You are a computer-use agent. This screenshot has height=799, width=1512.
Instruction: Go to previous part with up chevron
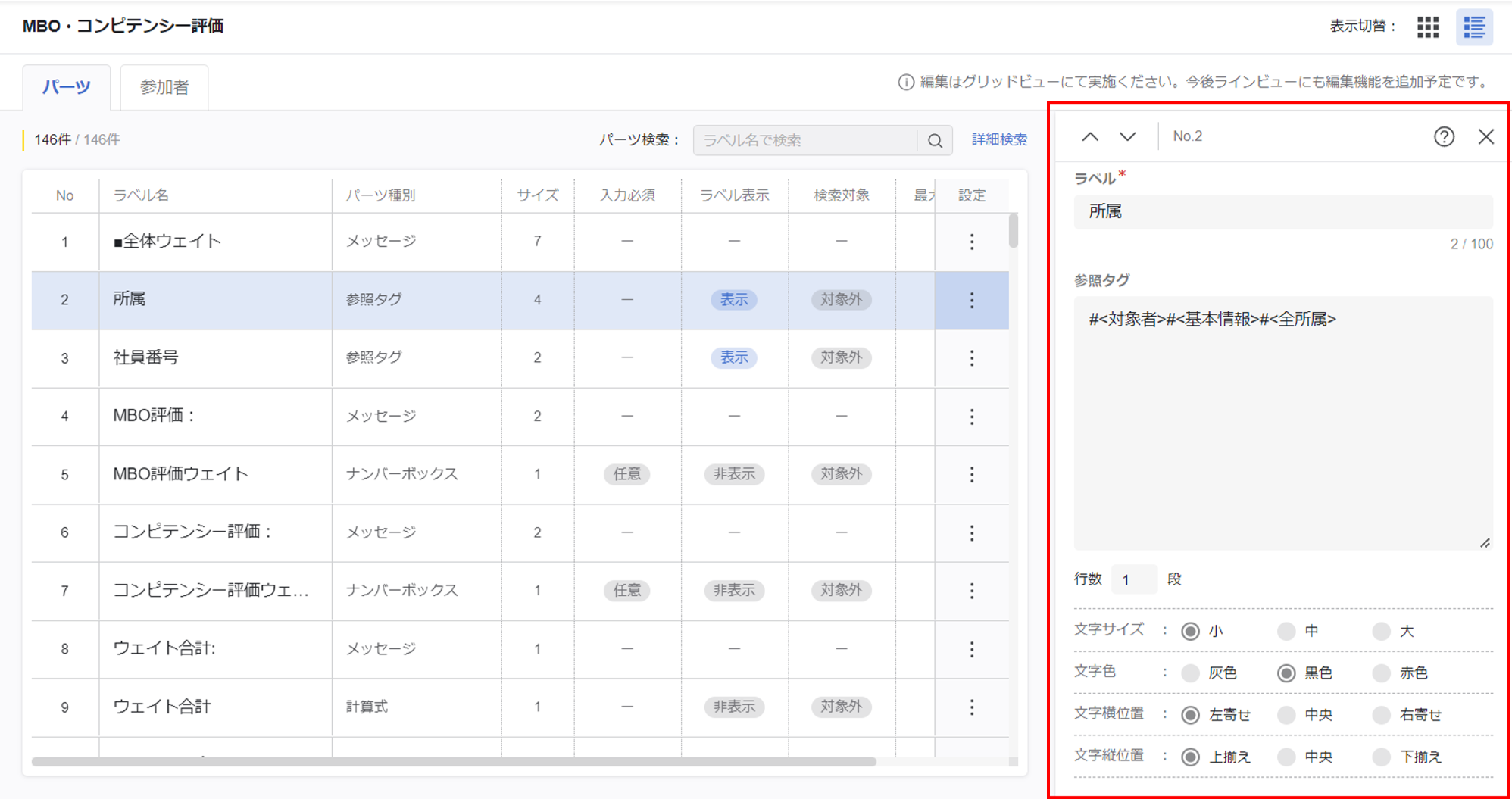pos(1090,136)
